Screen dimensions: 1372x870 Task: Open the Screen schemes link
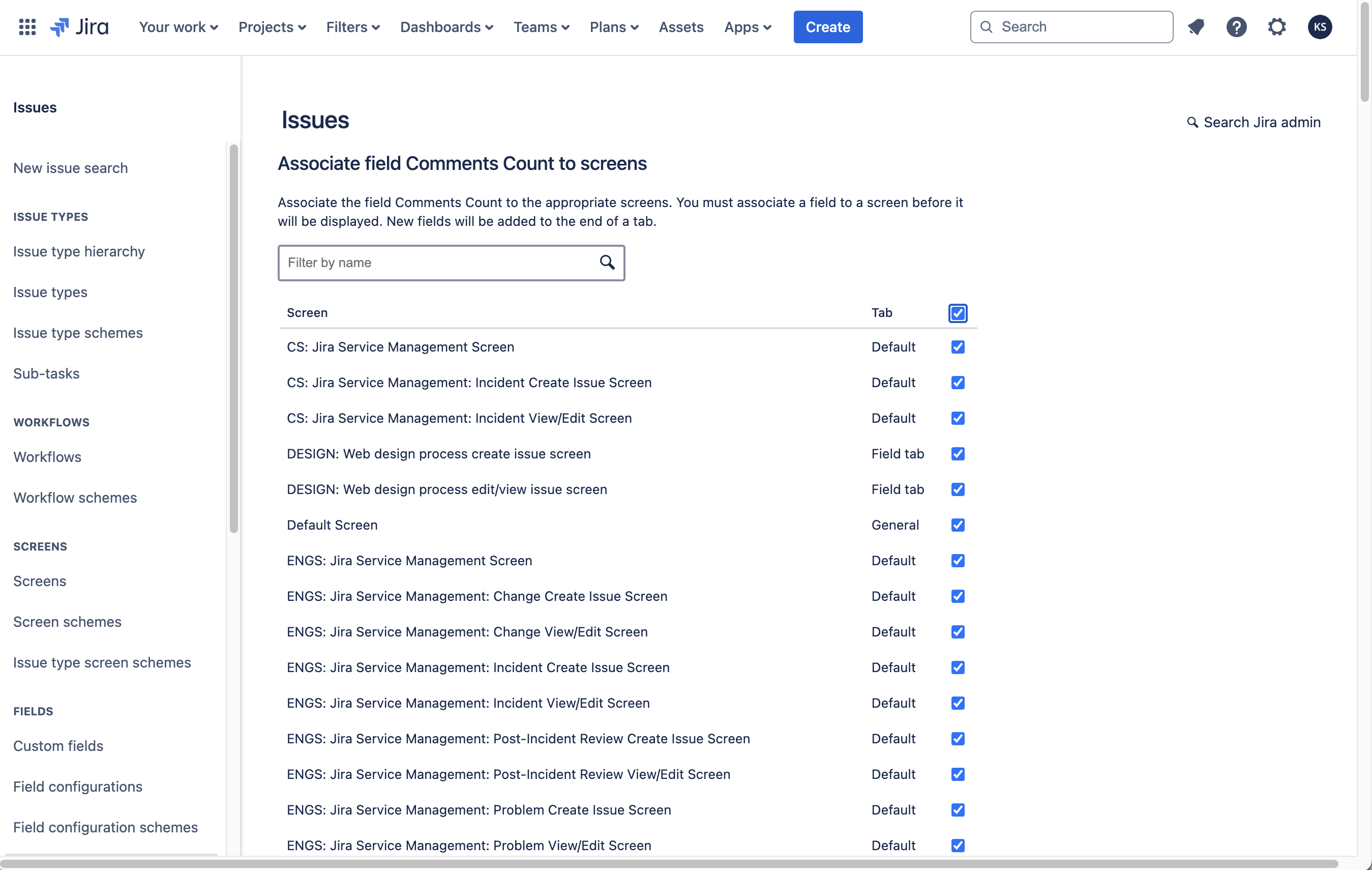point(67,621)
